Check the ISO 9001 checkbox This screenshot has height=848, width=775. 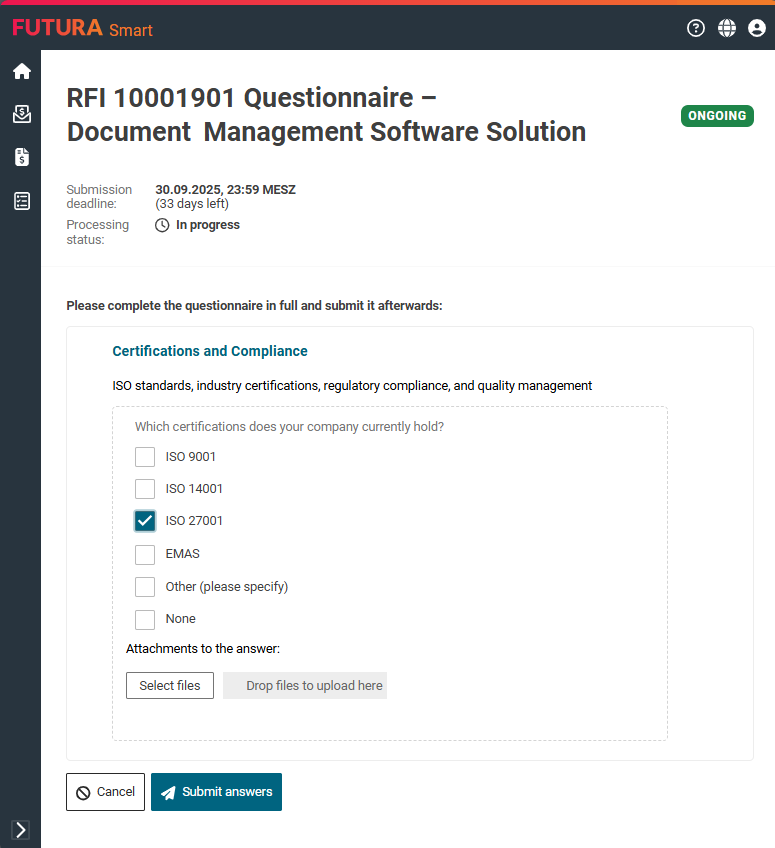[x=145, y=457]
